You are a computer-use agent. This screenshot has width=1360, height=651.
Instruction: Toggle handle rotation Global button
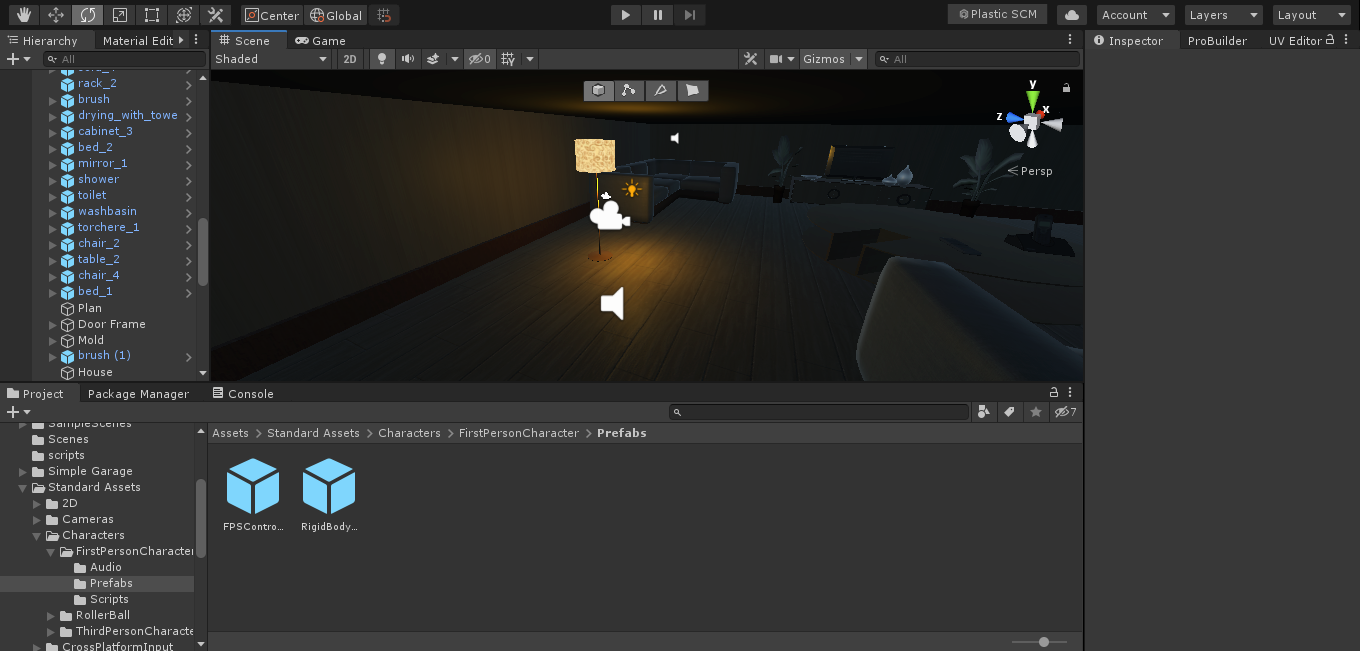[336, 15]
